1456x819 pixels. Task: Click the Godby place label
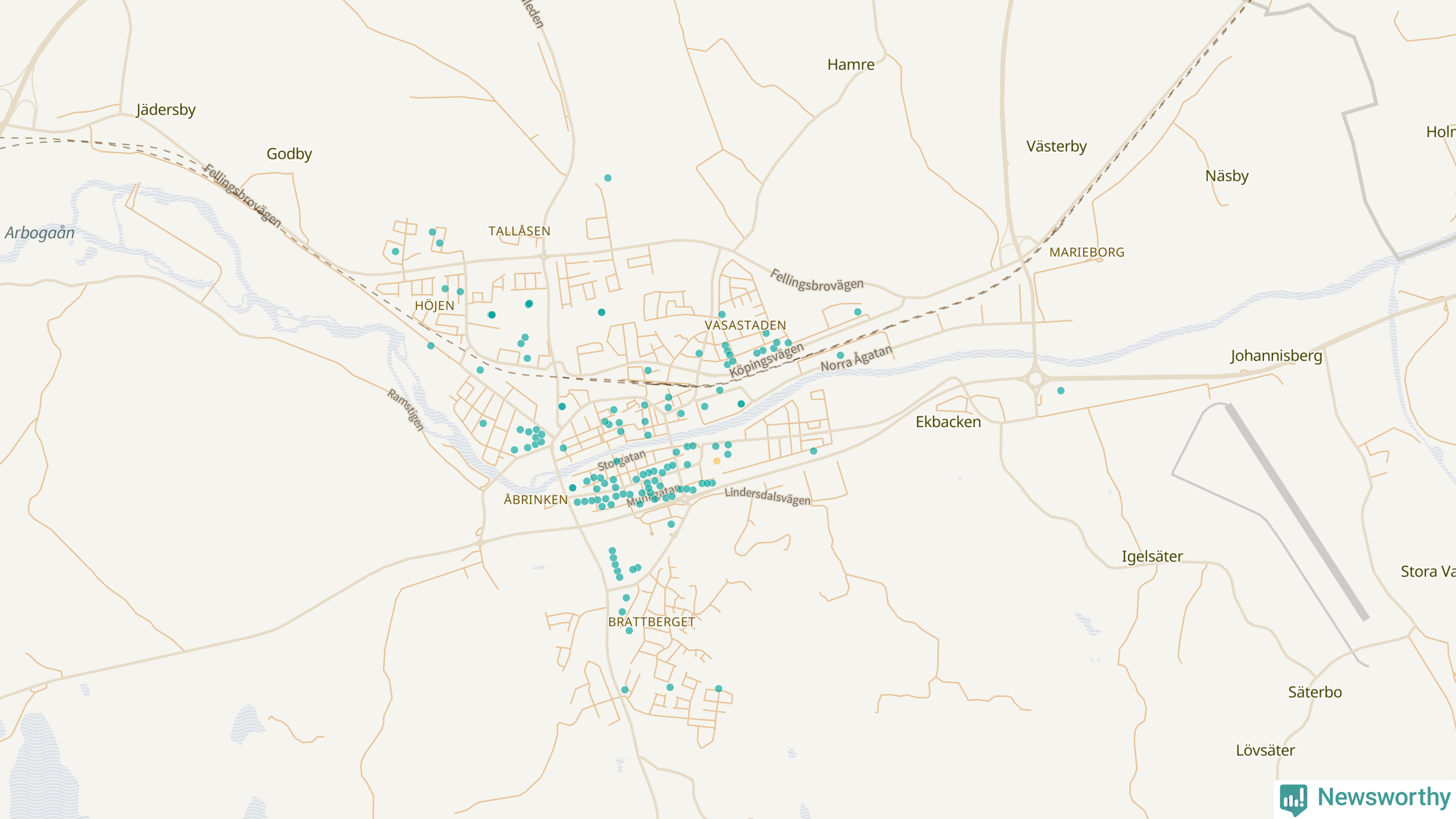[x=289, y=154]
